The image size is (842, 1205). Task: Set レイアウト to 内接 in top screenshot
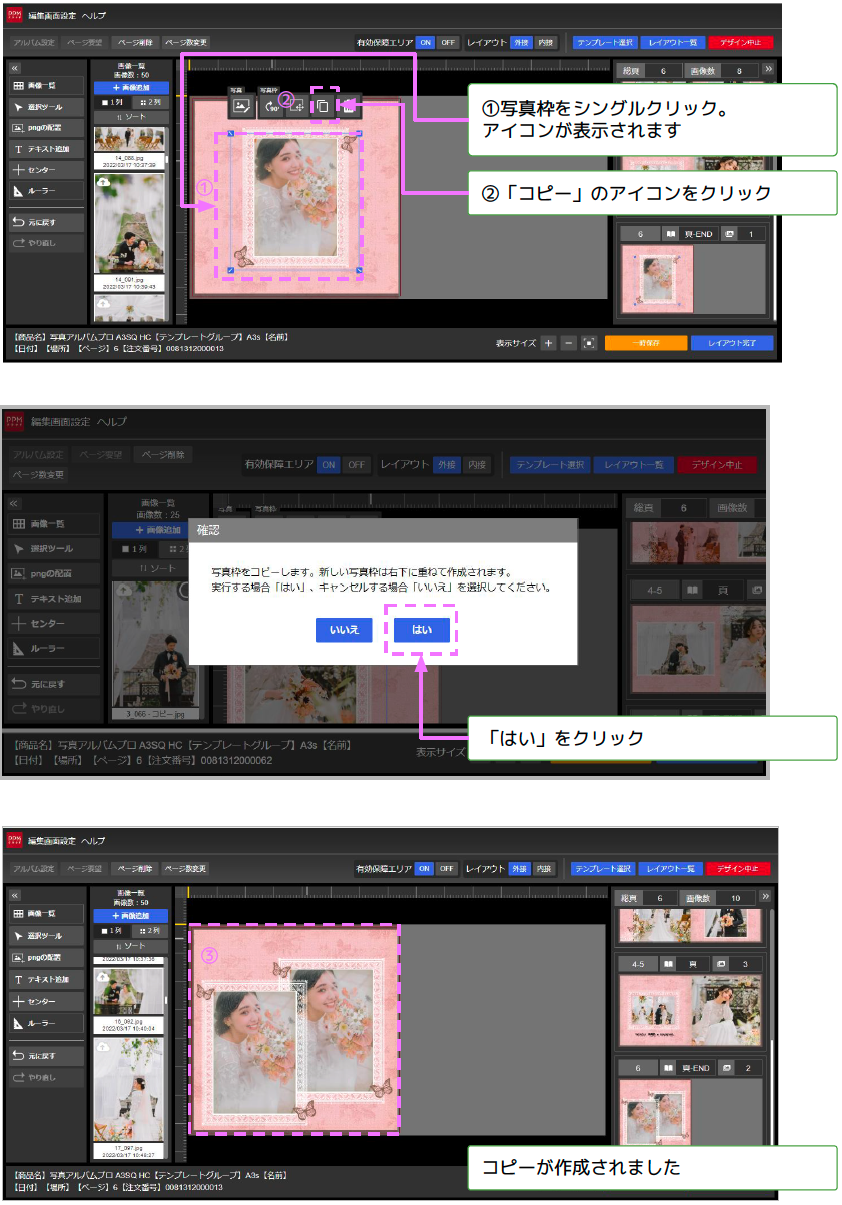click(545, 43)
